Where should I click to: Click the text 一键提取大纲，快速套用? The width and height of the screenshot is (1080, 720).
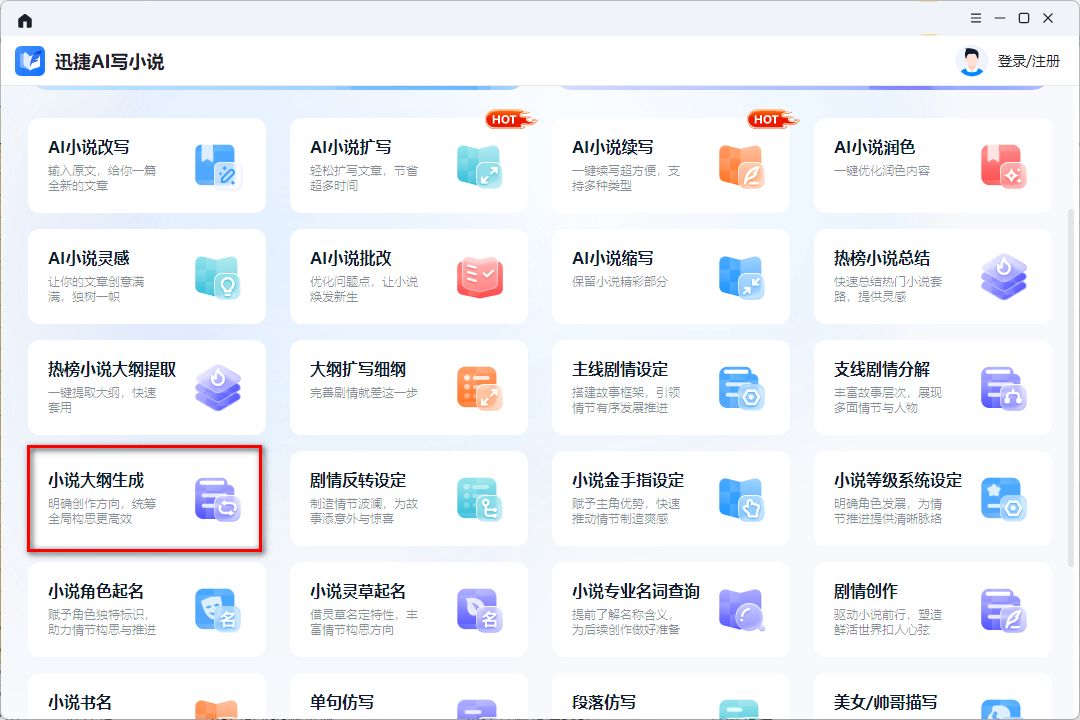[x=102, y=400]
